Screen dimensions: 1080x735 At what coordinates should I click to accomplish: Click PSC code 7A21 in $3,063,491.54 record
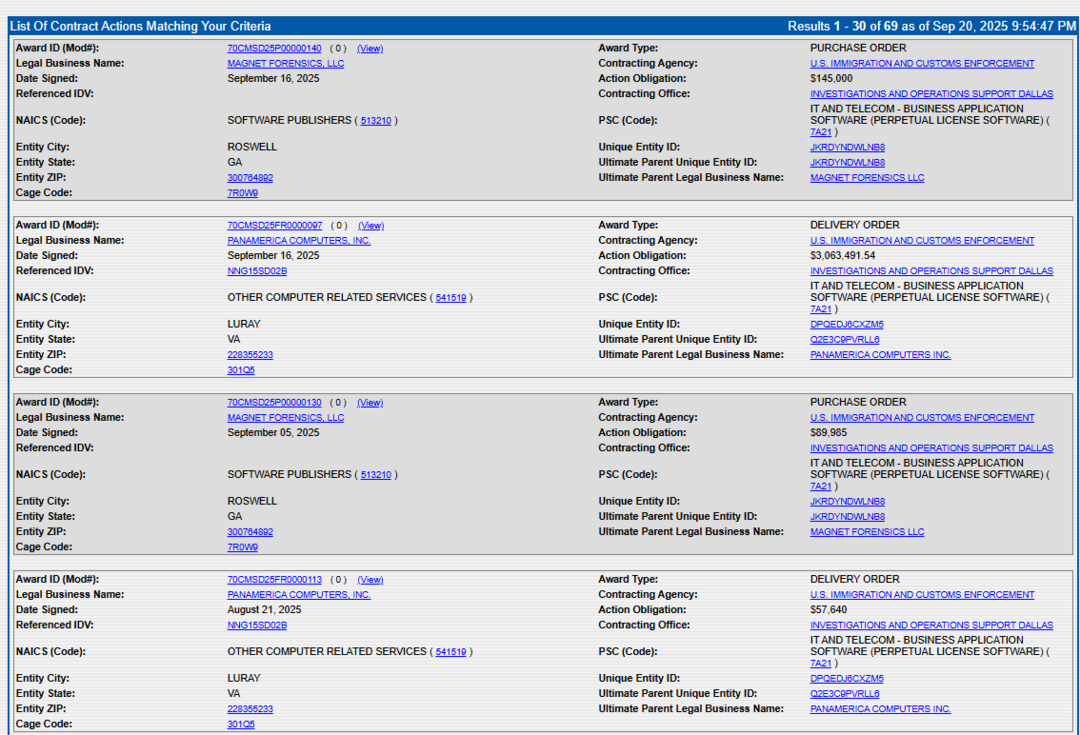click(x=821, y=309)
